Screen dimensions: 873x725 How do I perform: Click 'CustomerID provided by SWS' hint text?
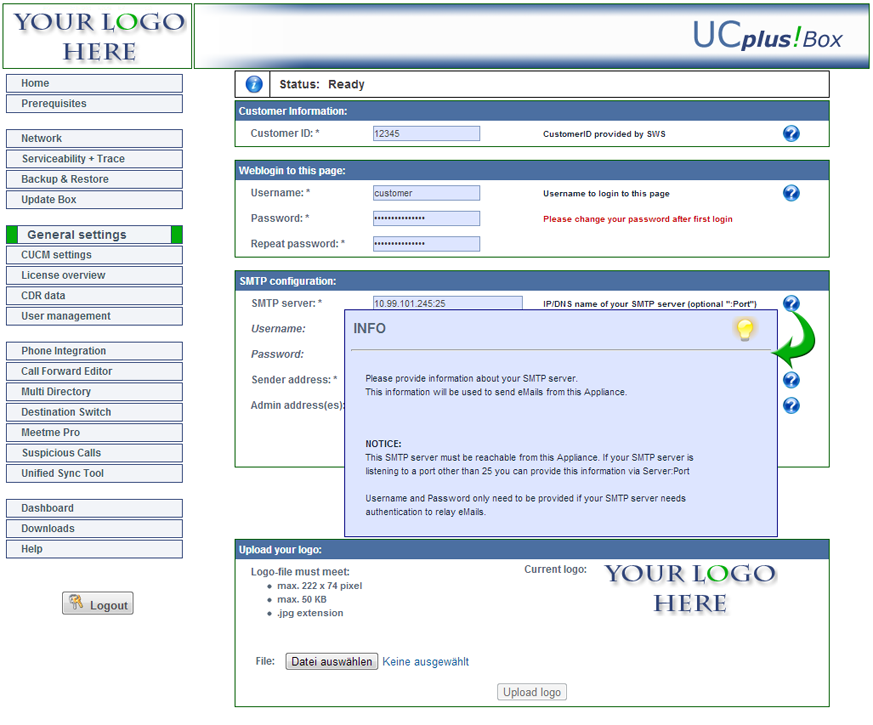[x=604, y=134]
